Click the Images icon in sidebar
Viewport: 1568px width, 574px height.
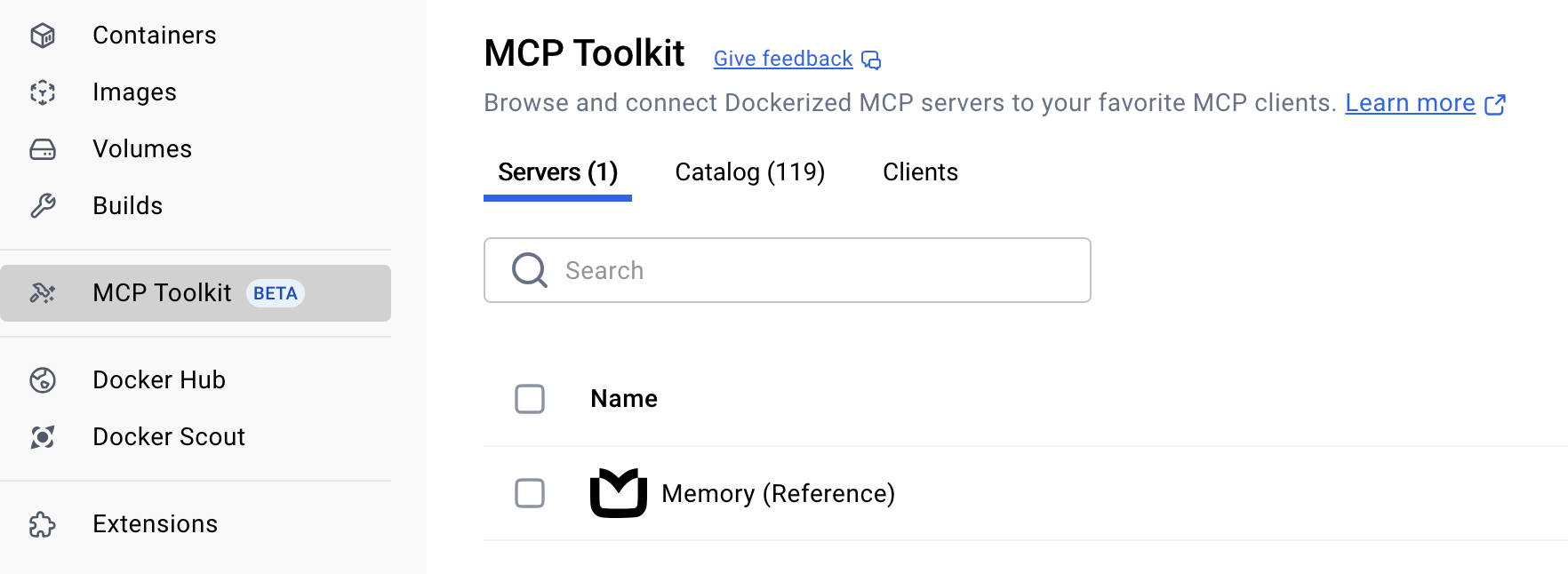coord(43,92)
